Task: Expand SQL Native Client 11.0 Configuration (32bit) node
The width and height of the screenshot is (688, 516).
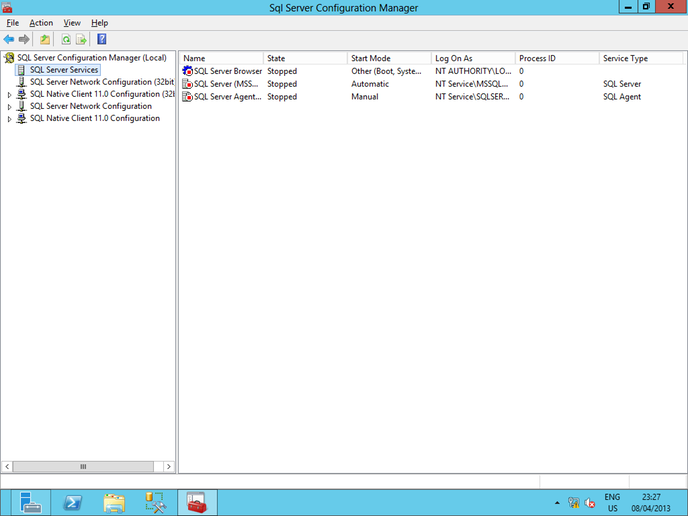Action: click(x=9, y=94)
